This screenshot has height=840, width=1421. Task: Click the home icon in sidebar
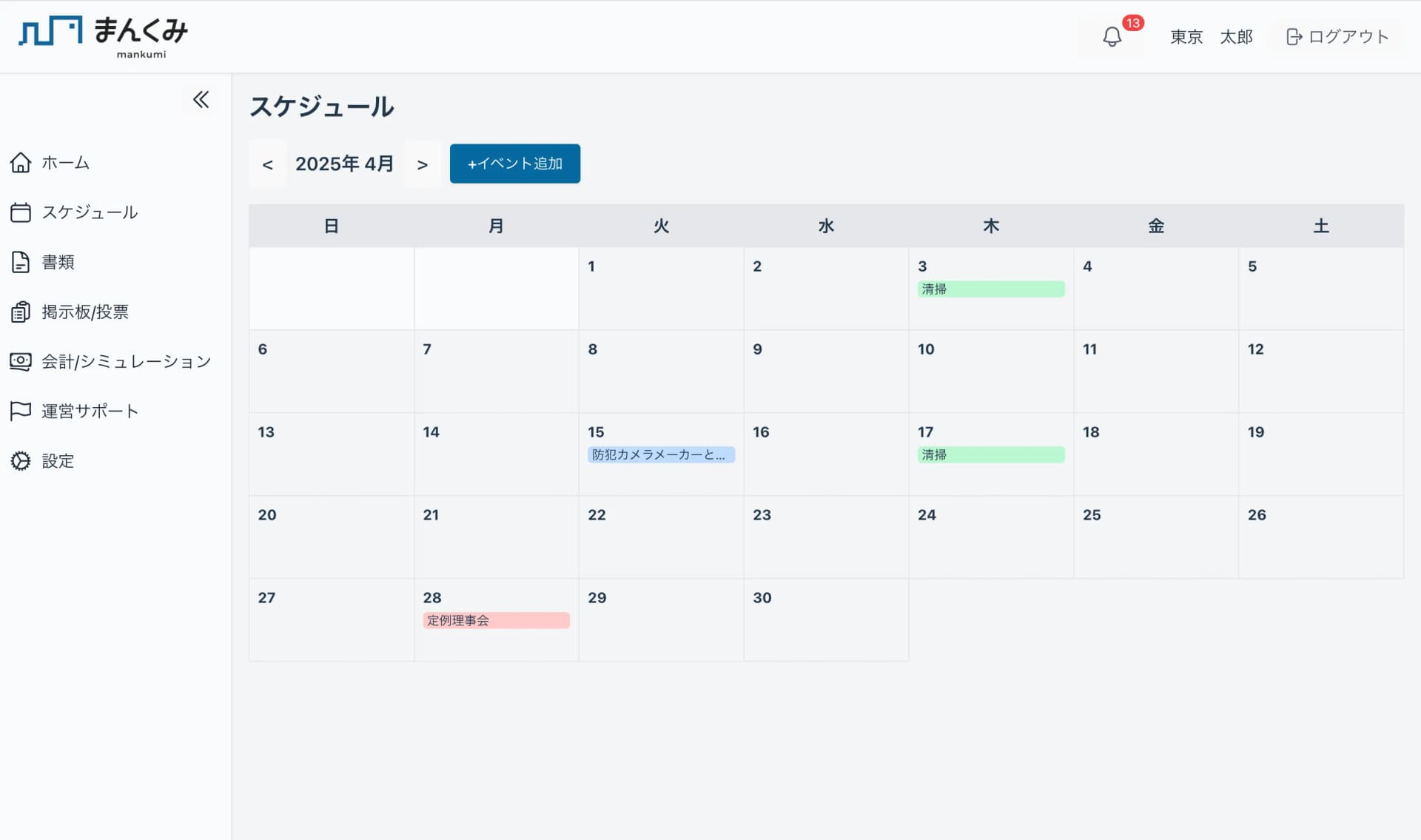coord(21,162)
